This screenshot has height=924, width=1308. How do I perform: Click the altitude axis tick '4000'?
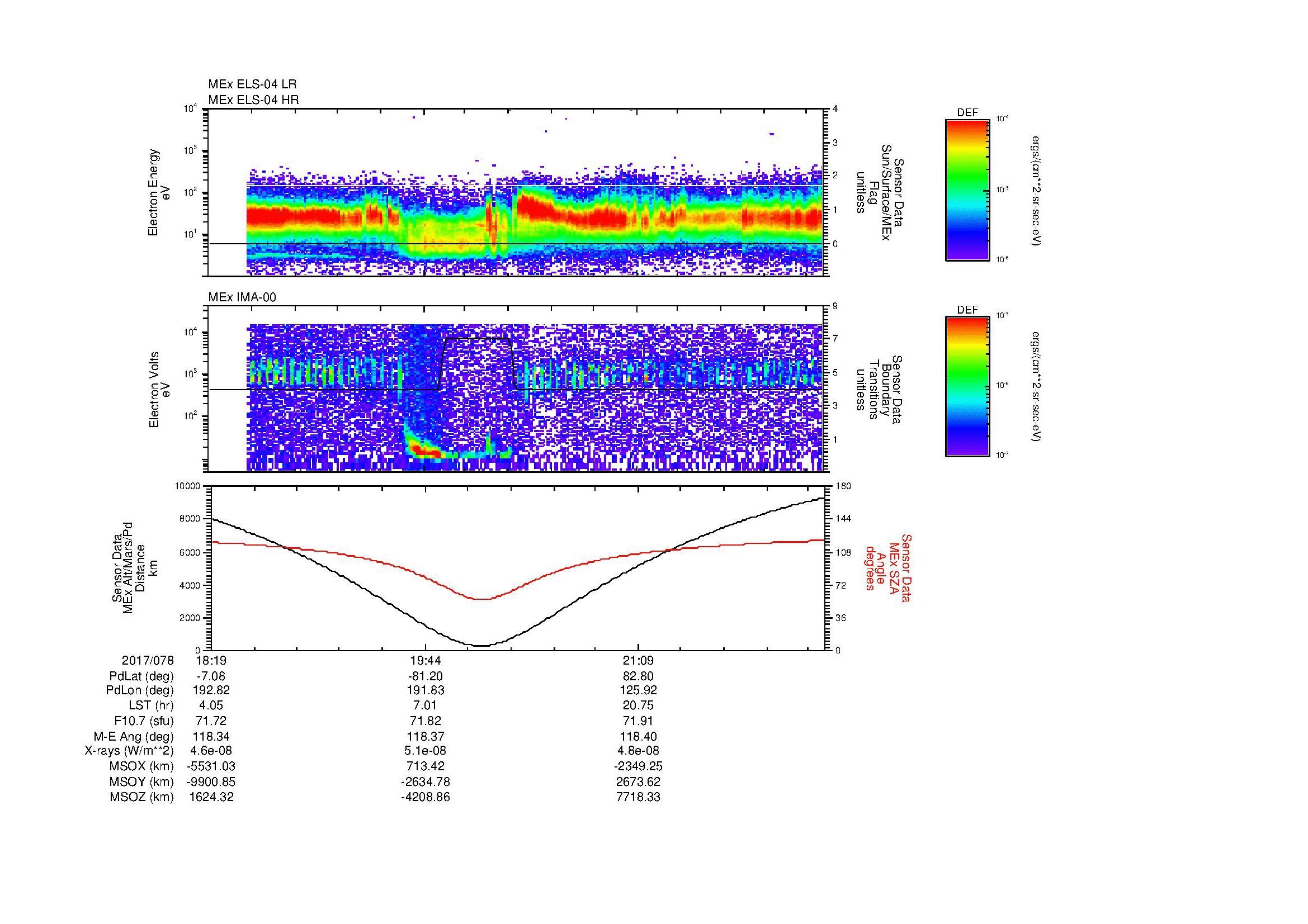point(191,585)
